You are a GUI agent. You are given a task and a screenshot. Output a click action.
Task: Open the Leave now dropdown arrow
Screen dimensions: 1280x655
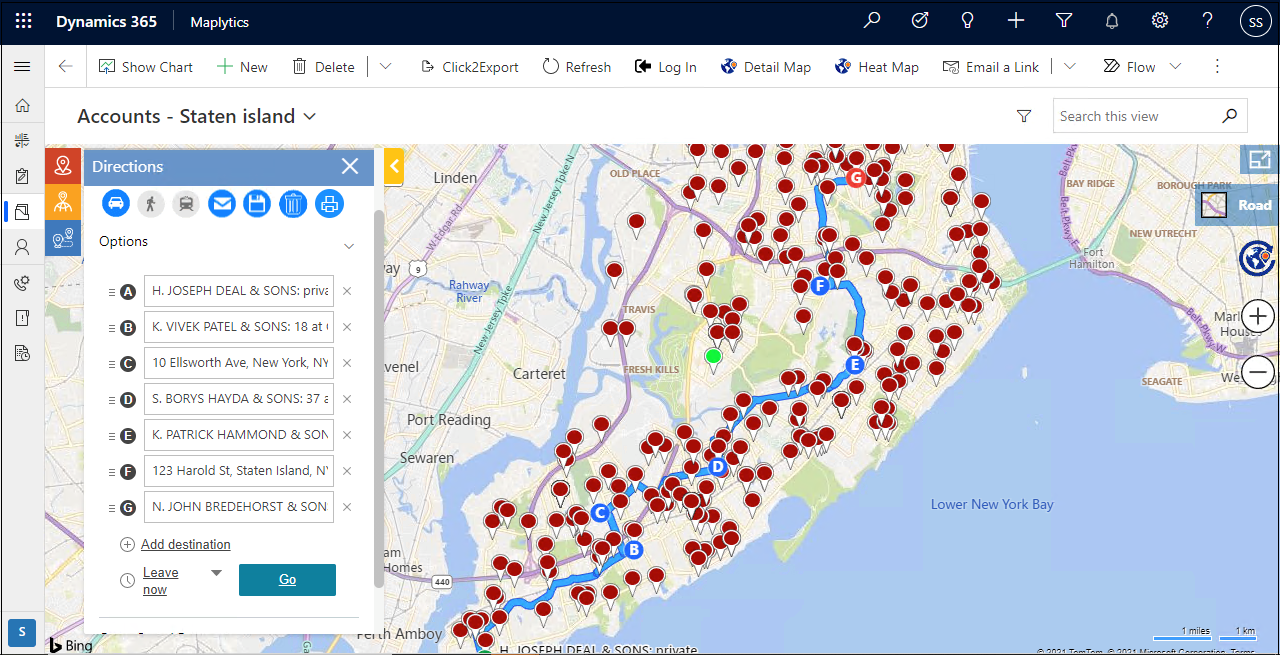click(x=216, y=573)
